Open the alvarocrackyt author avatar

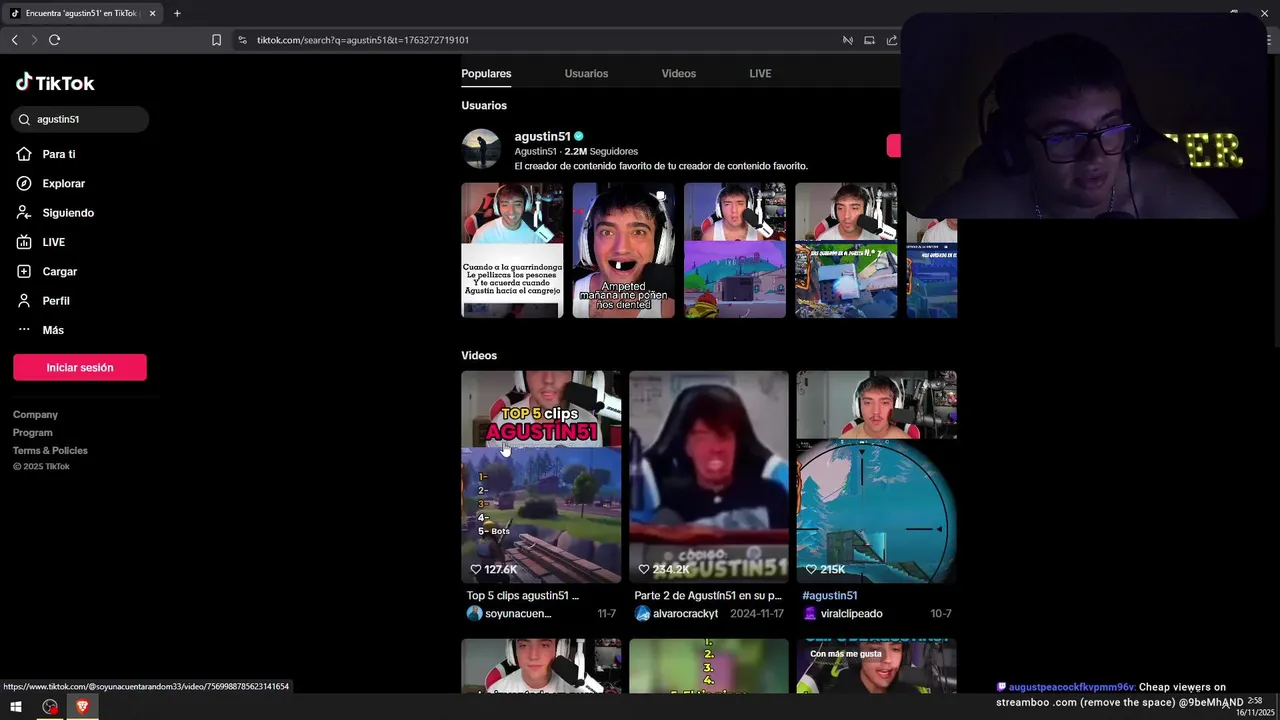pyautogui.click(x=643, y=613)
